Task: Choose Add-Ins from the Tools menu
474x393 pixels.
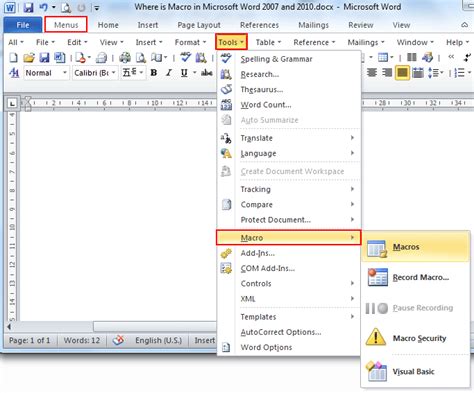Action: 289,253
